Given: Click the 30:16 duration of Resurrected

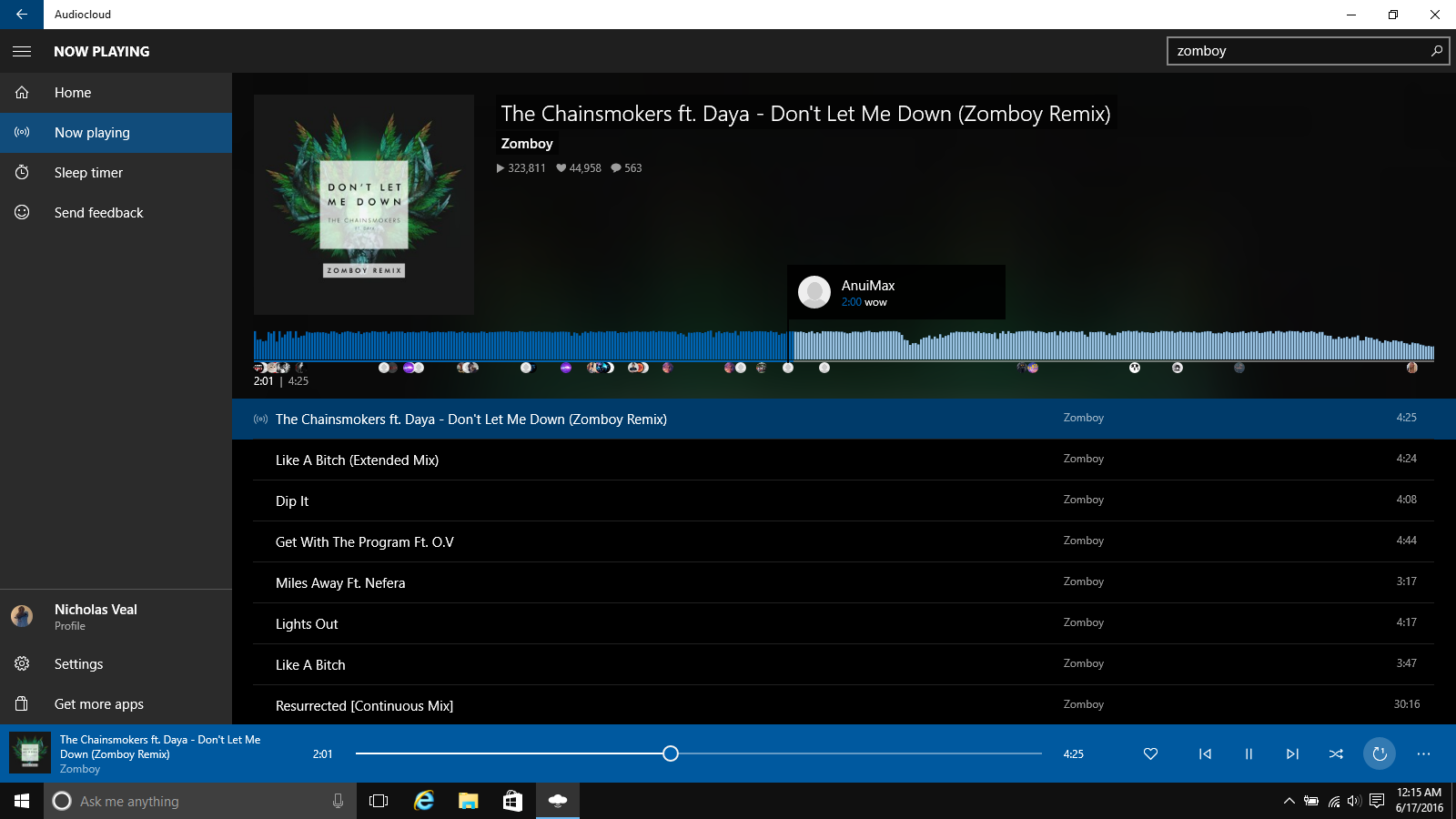Looking at the screenshot, I should (1407, 704).
